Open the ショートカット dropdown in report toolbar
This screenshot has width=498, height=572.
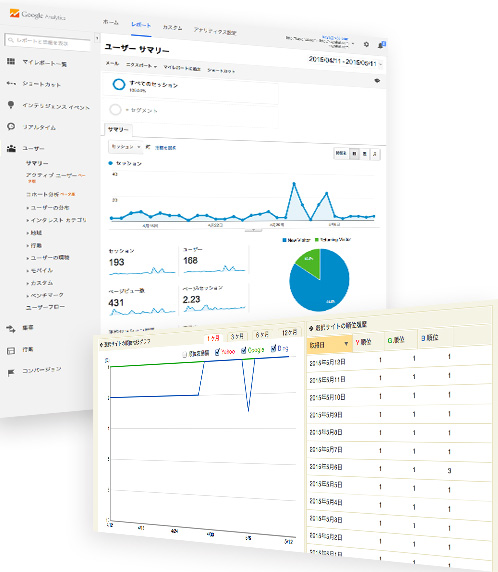tap(221, 70)
